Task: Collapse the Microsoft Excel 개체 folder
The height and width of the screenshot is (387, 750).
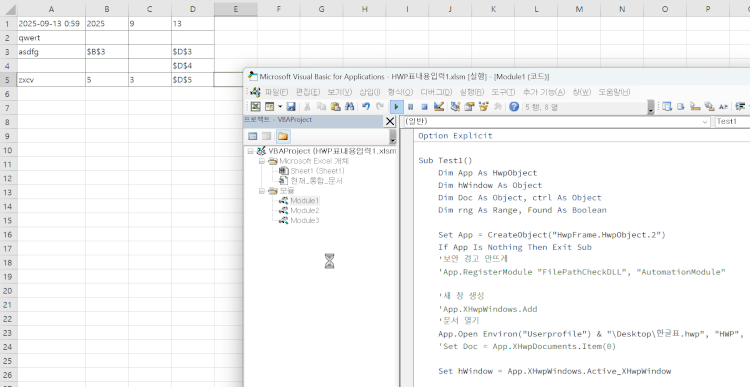Action: click(262, 161)
